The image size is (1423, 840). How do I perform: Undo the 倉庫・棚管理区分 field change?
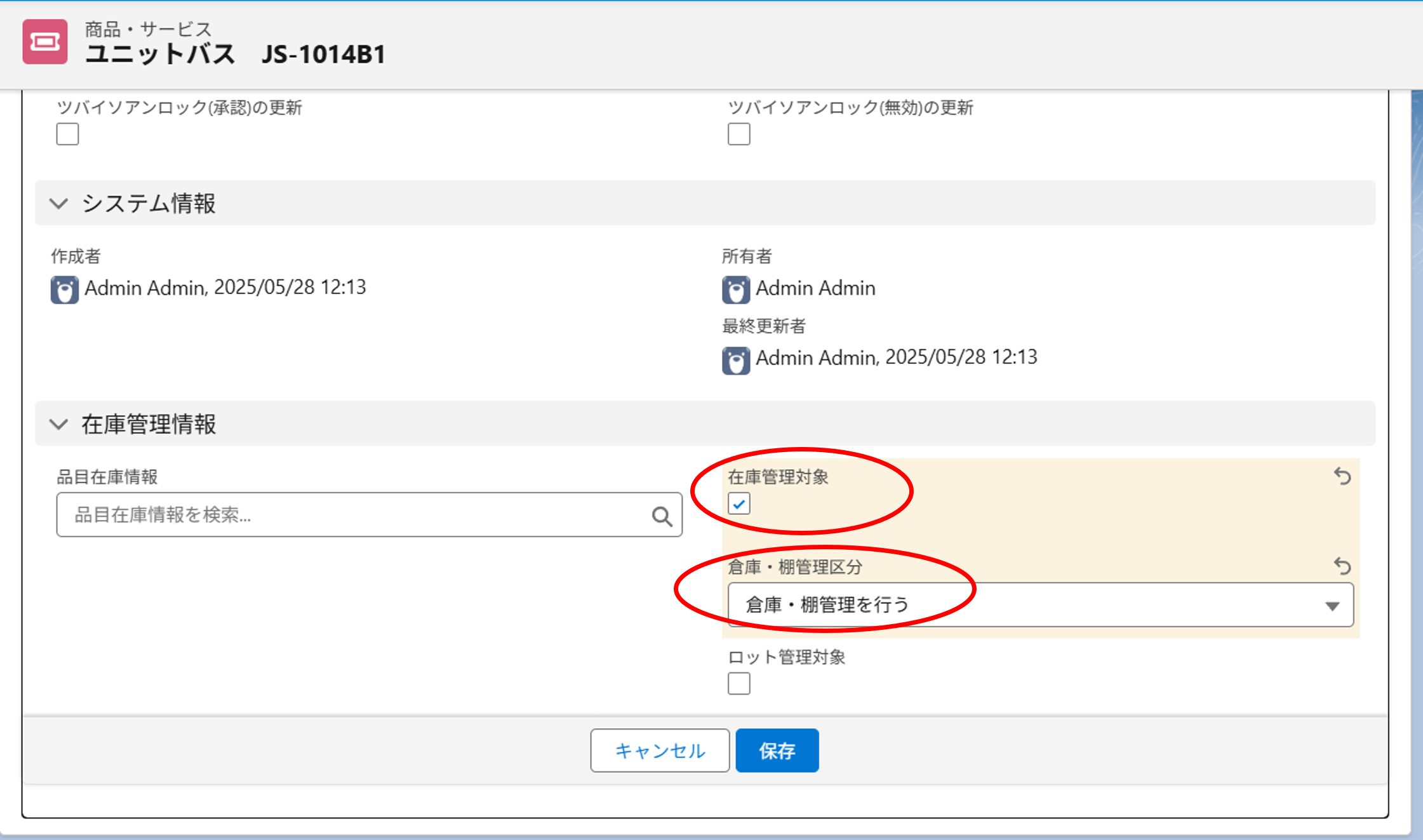click(1342, 566)
